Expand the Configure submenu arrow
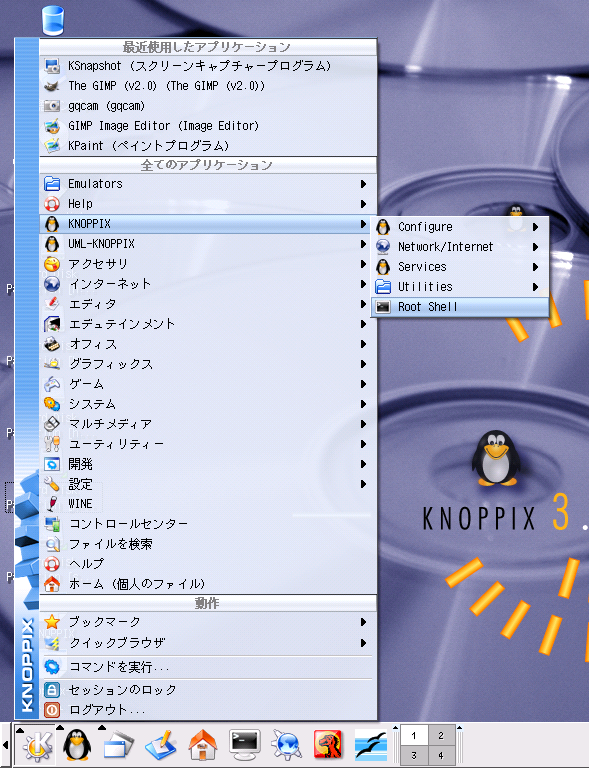This screenshot has height=768, width=589. 536,227
